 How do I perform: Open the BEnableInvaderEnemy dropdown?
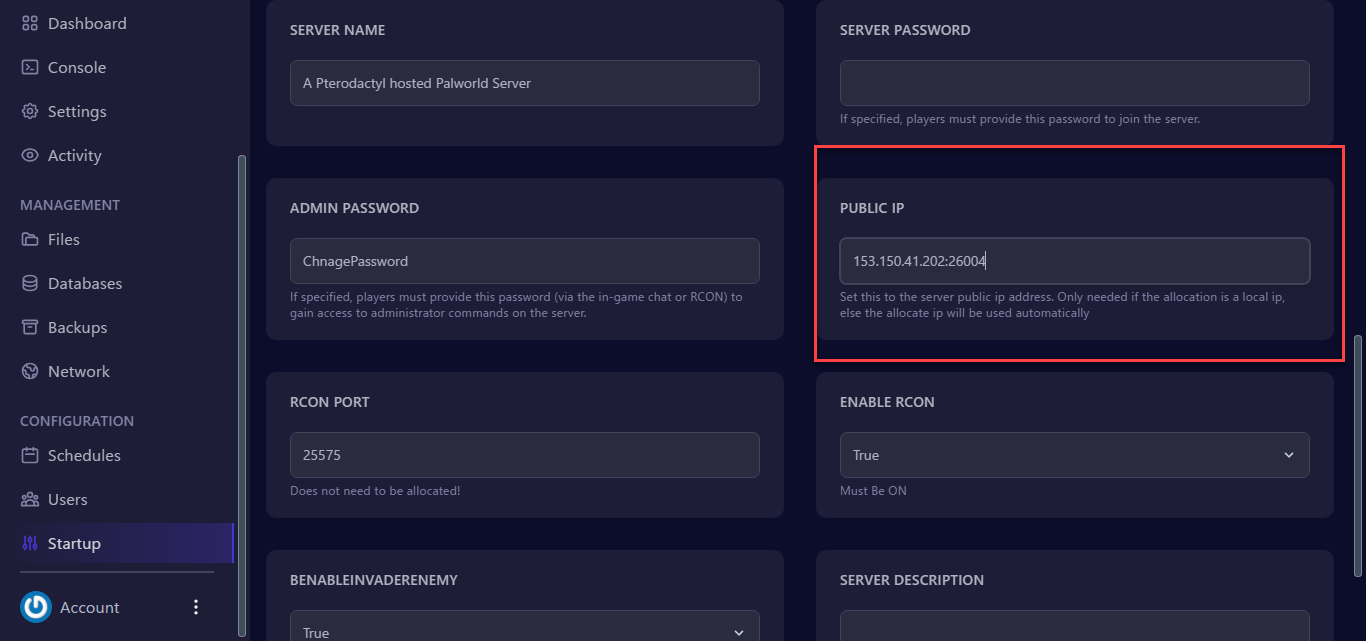coord(525,625)
